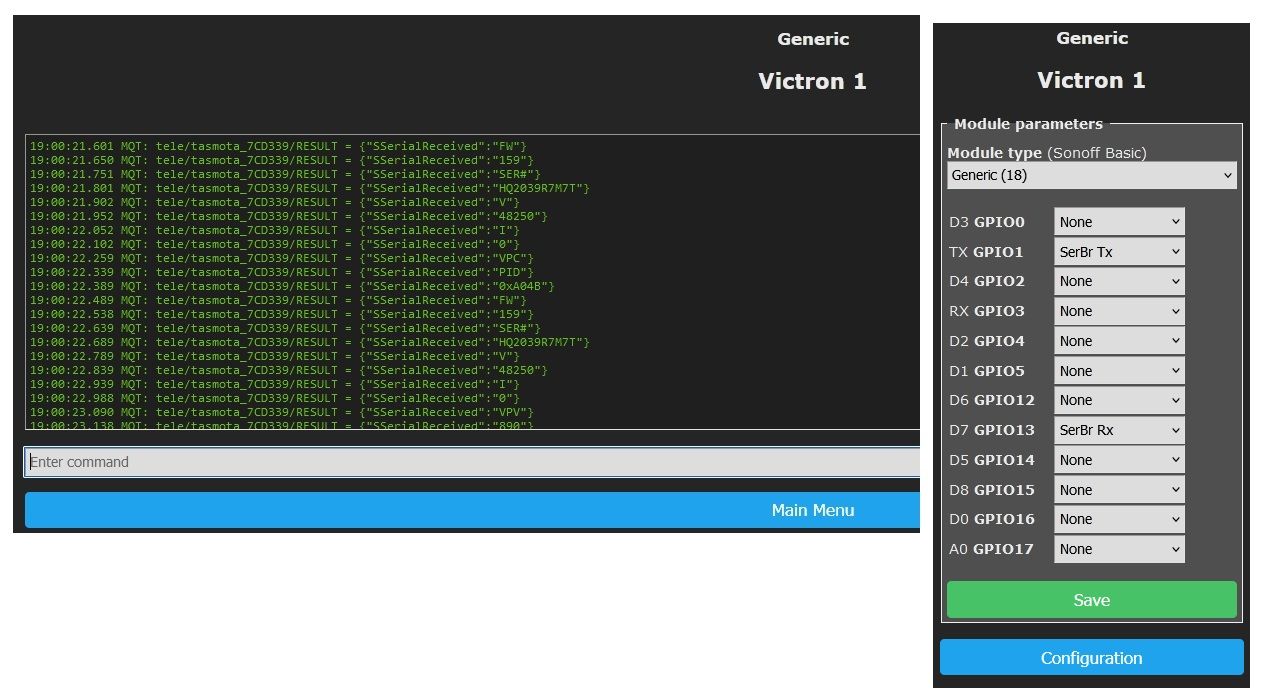
Task: Open the D1 GPIO5 dropdown
Action: 1119,371
